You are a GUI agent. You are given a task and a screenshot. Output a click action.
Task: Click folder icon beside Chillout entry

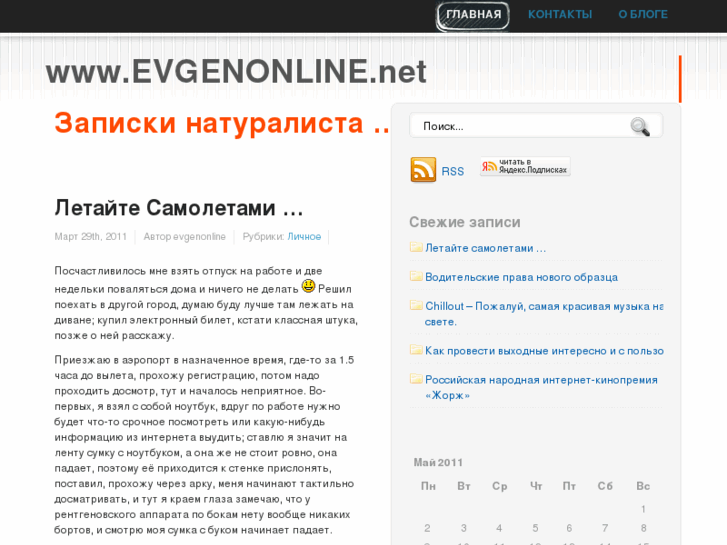click(416, 305)
